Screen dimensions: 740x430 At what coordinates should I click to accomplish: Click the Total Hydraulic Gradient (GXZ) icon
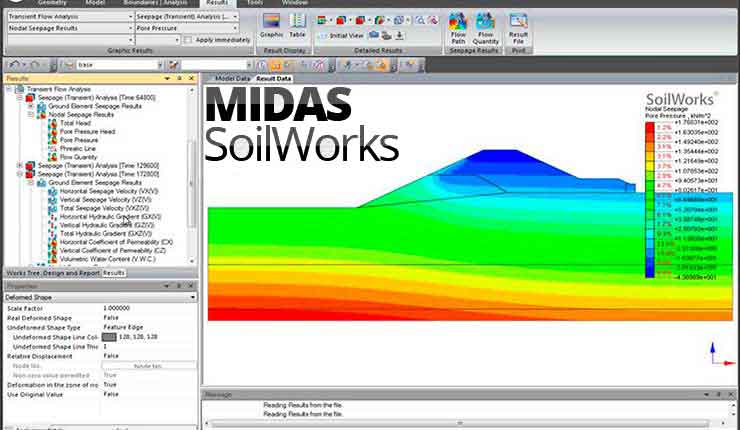pyautogui.click(x=52, y=234)
